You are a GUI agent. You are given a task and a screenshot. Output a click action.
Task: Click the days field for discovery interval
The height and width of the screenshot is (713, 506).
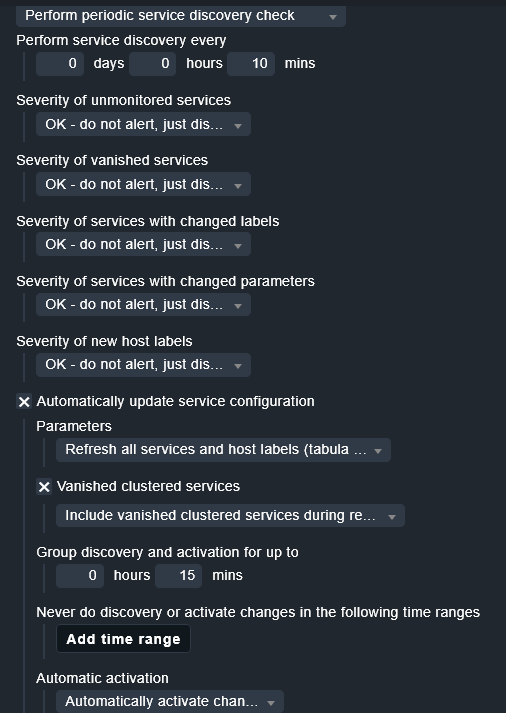tap(60, 64)
